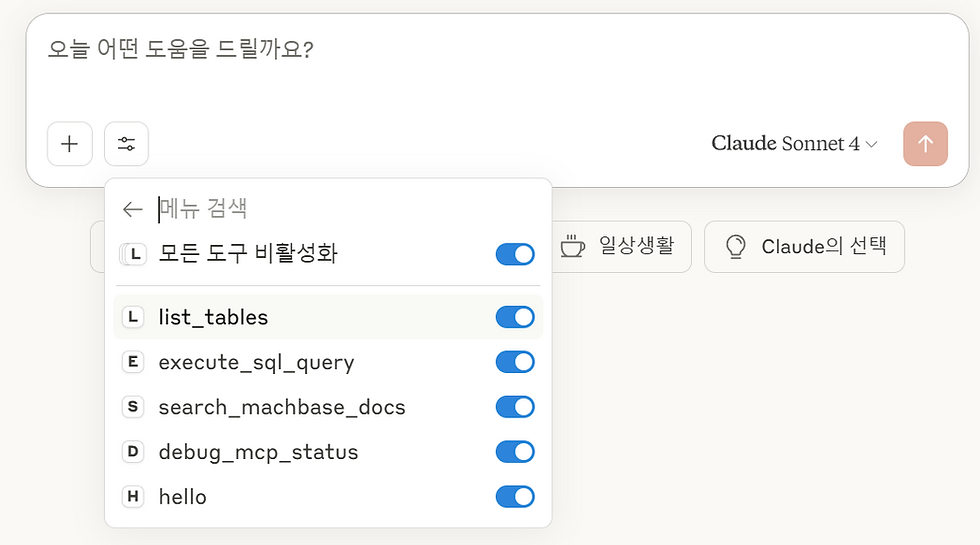
Task: Click the plus attachment button
Action: click(69, 144)
